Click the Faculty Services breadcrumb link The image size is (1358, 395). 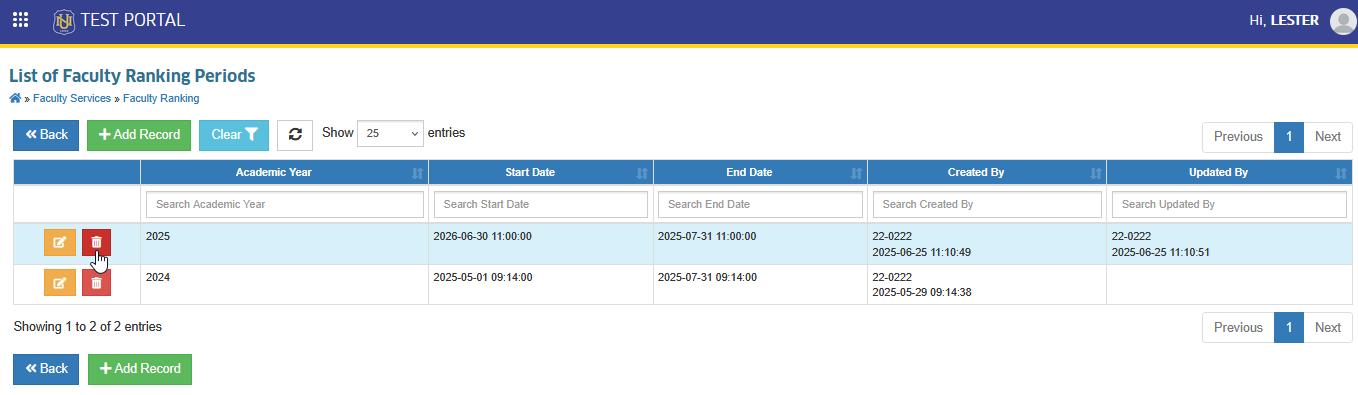[72, 98]
